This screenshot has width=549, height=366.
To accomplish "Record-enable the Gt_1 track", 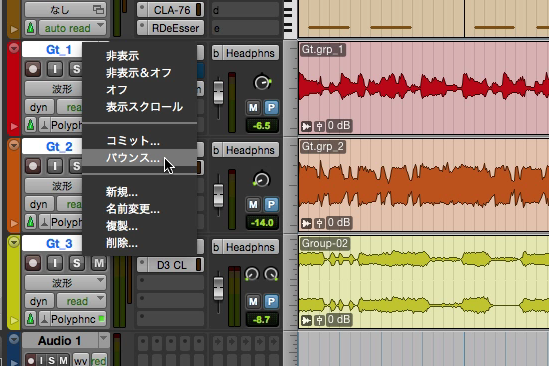I will coord(33,69).
